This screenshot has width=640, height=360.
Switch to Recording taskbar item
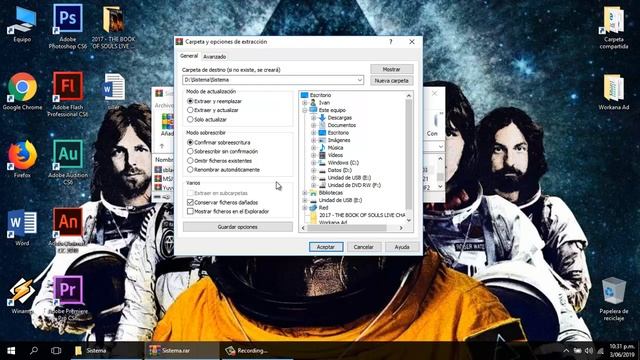tap(258, 351)
